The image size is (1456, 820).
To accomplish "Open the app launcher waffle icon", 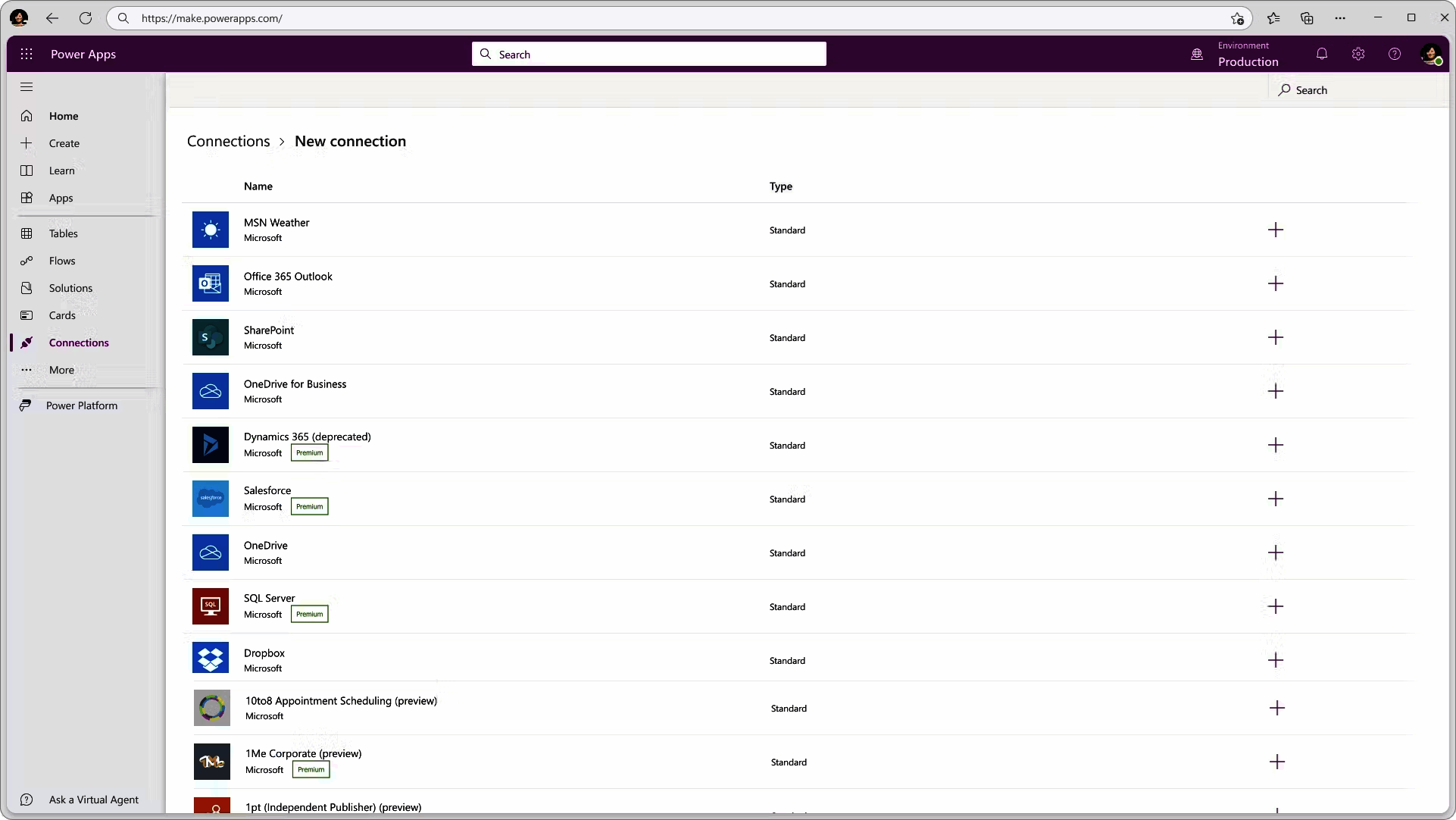I will click(x=27, y=54).
